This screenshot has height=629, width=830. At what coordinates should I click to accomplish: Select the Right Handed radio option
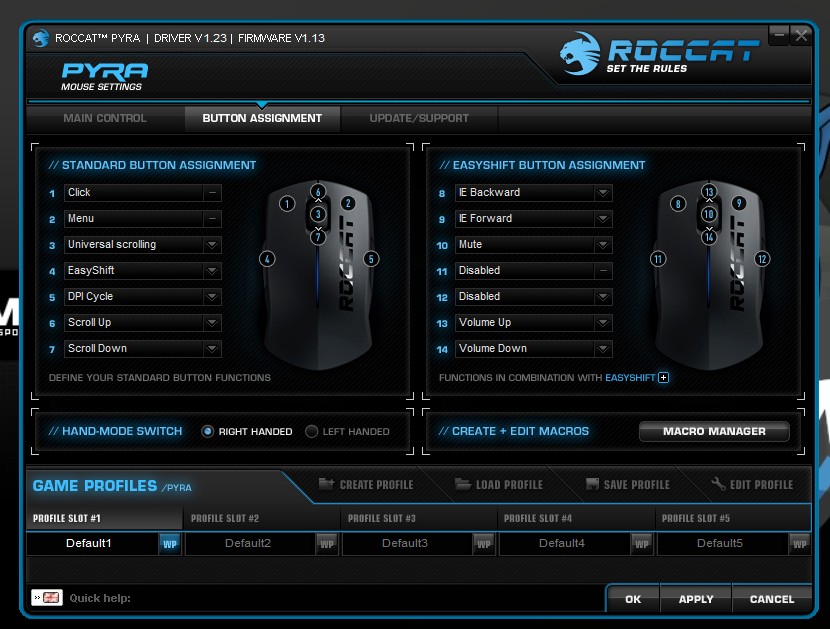coord(208,432)
